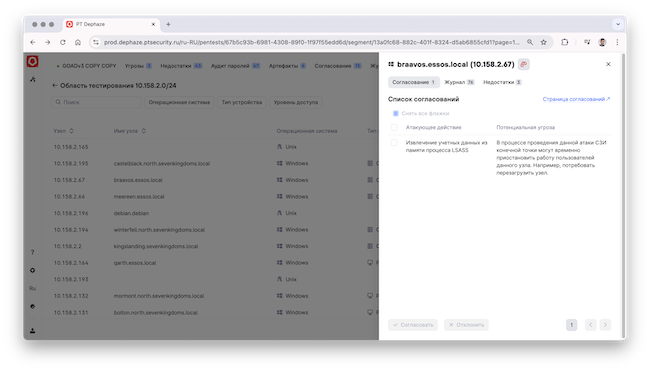Open the settings gear in sidebar
This screenshot has height=371, width=650.
coord(33,270)
